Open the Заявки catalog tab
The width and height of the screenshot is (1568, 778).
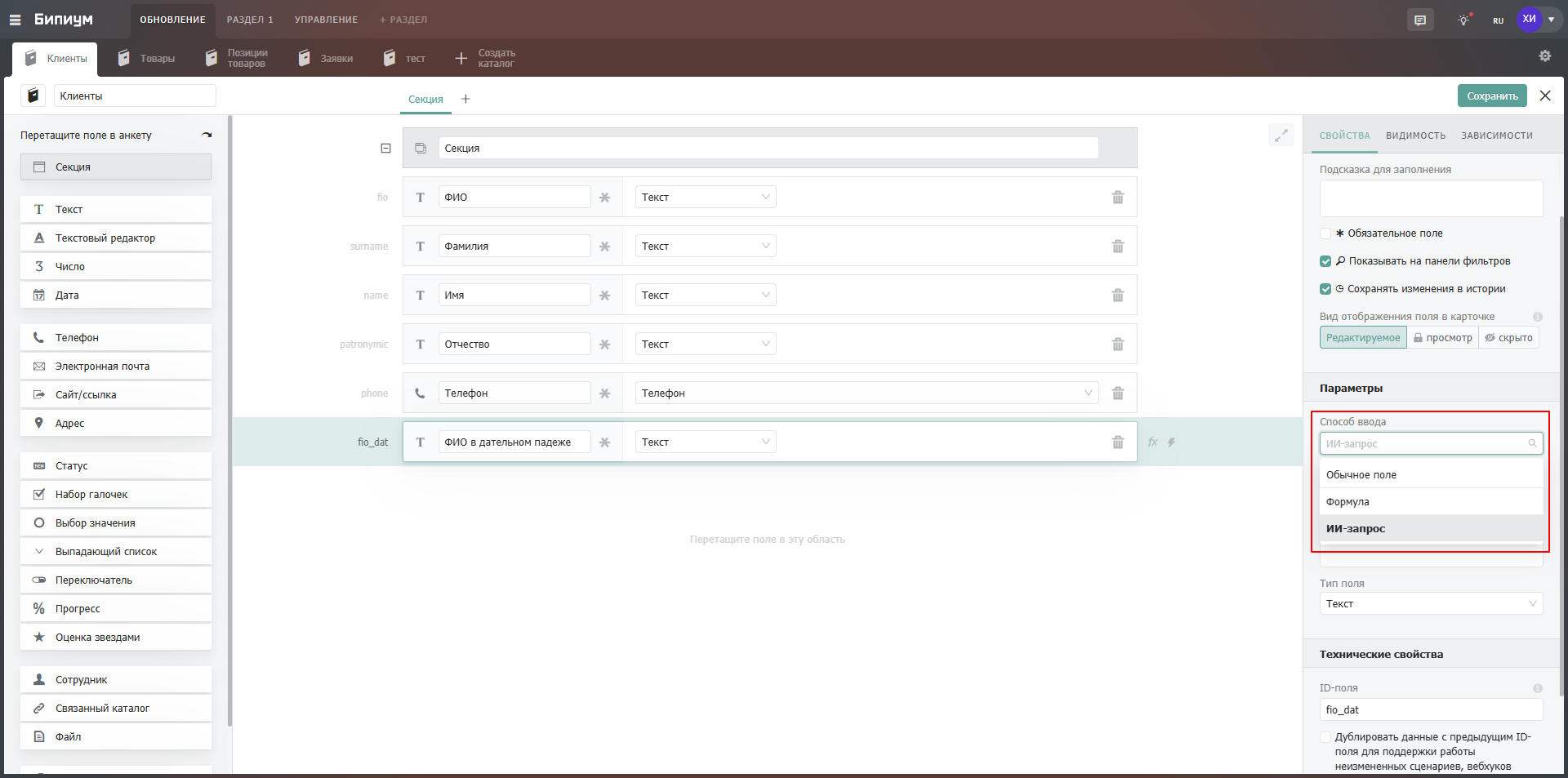tap(326, 59)
